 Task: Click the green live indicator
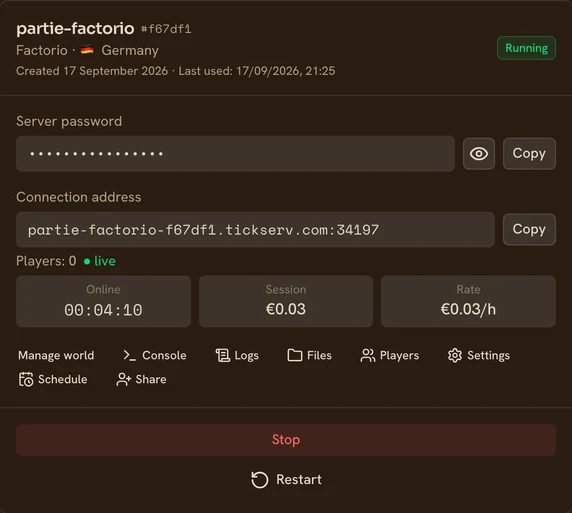(100, 261)
